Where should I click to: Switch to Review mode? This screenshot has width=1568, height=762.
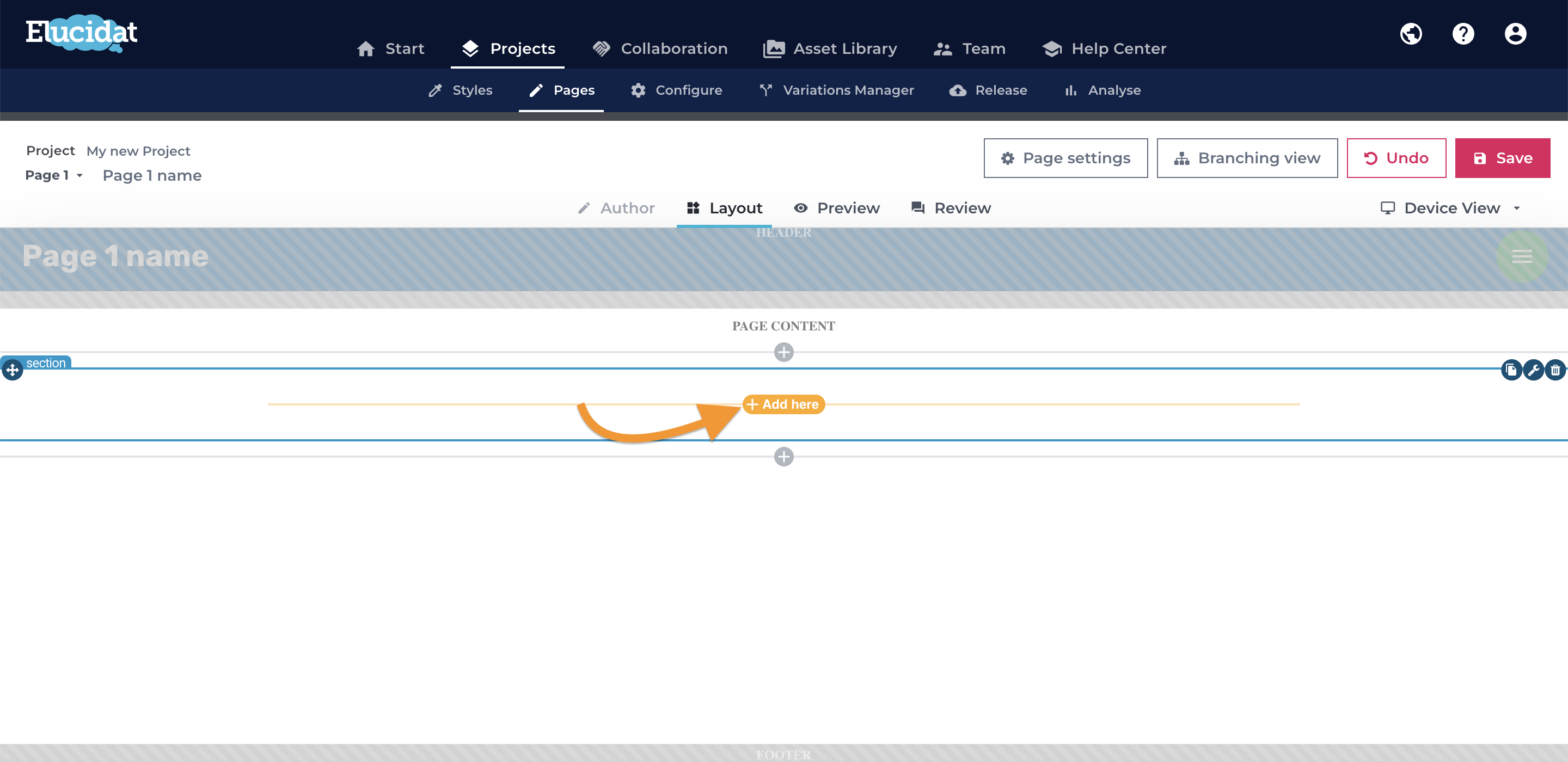951,208
